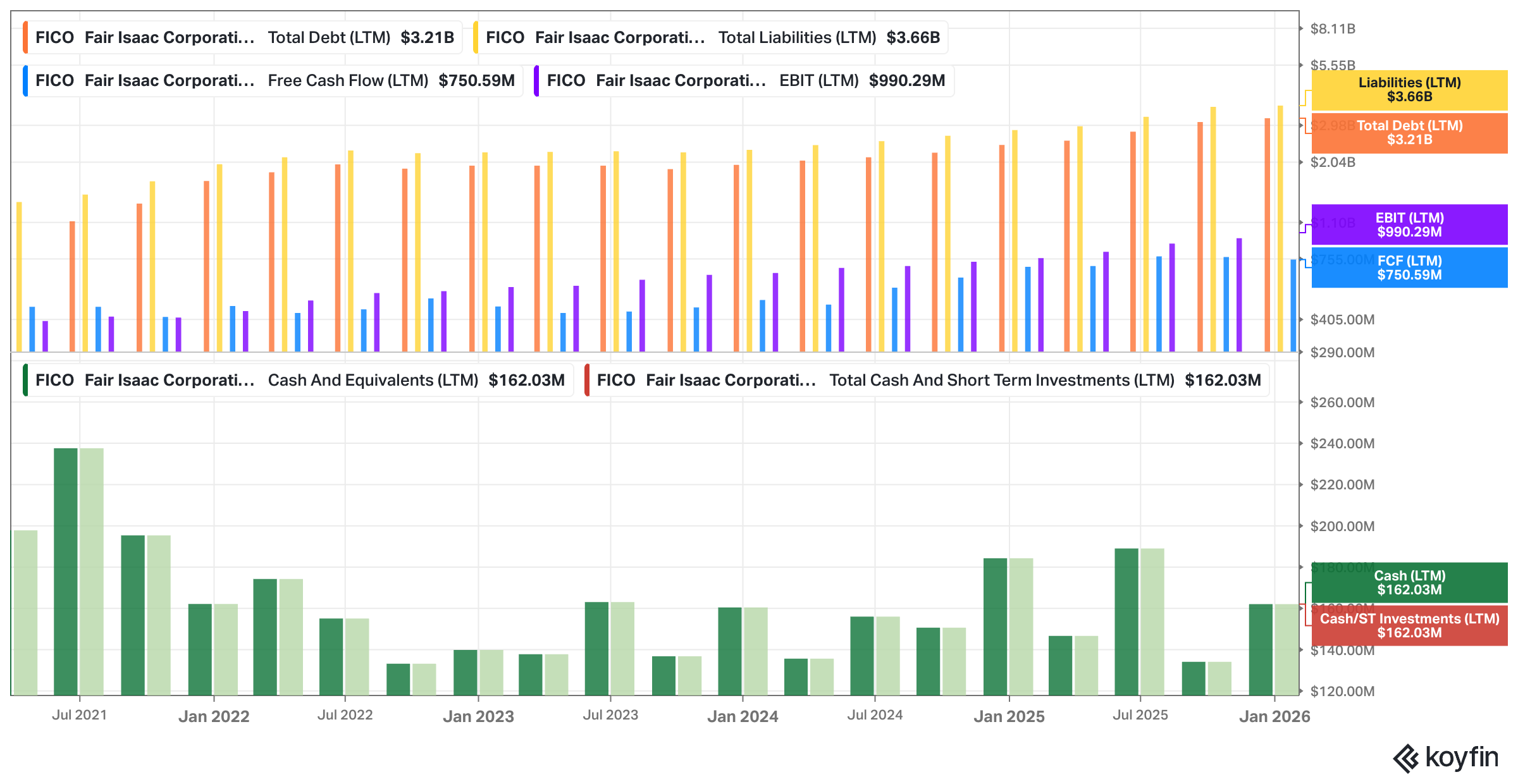Click the Jan 2026 x-axis label

(x=1274, y=716)
